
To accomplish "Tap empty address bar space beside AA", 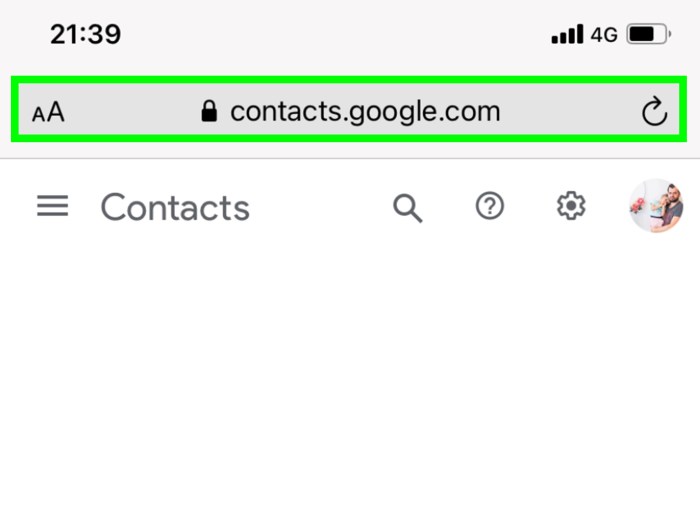I will [x=130, y=112].
